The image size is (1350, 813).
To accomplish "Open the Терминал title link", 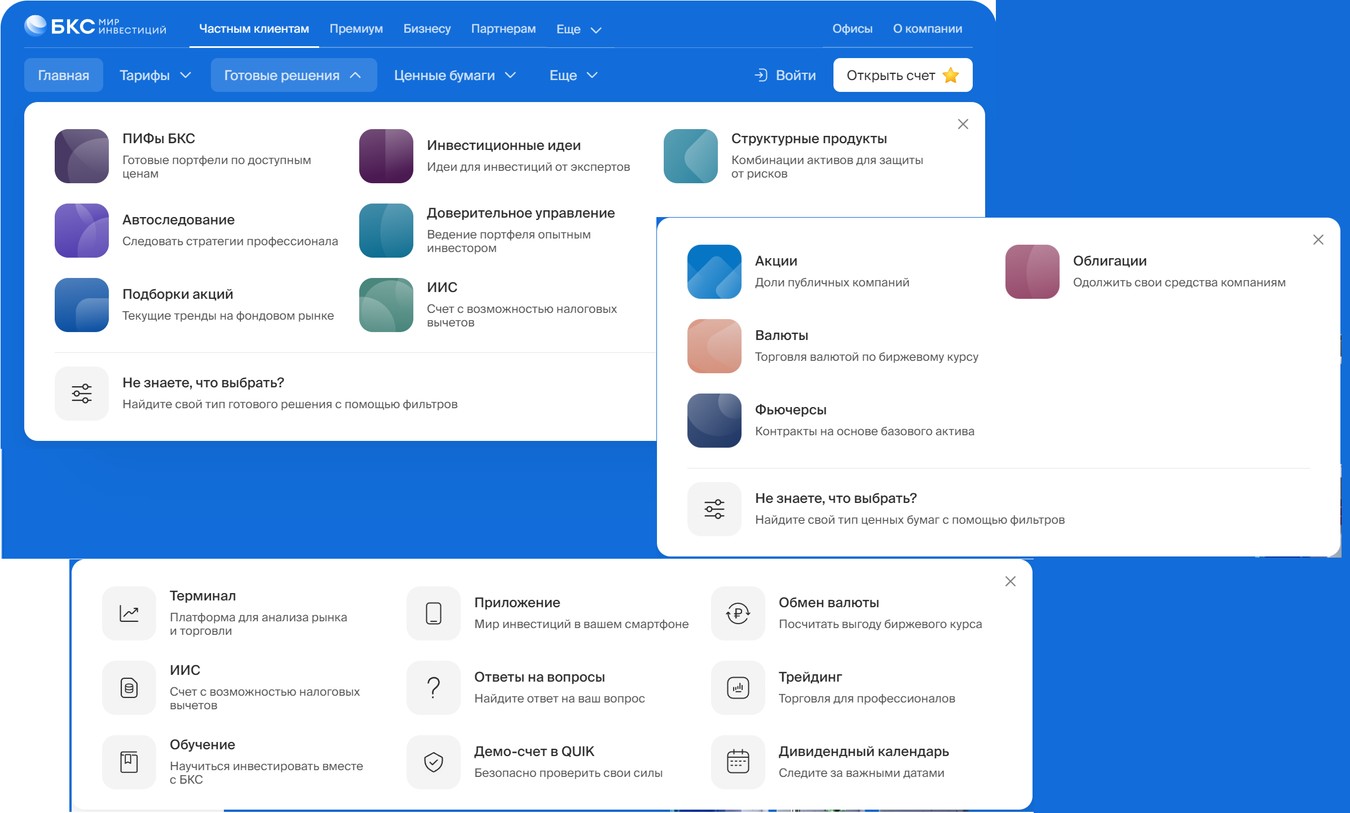I will (203, 596).
